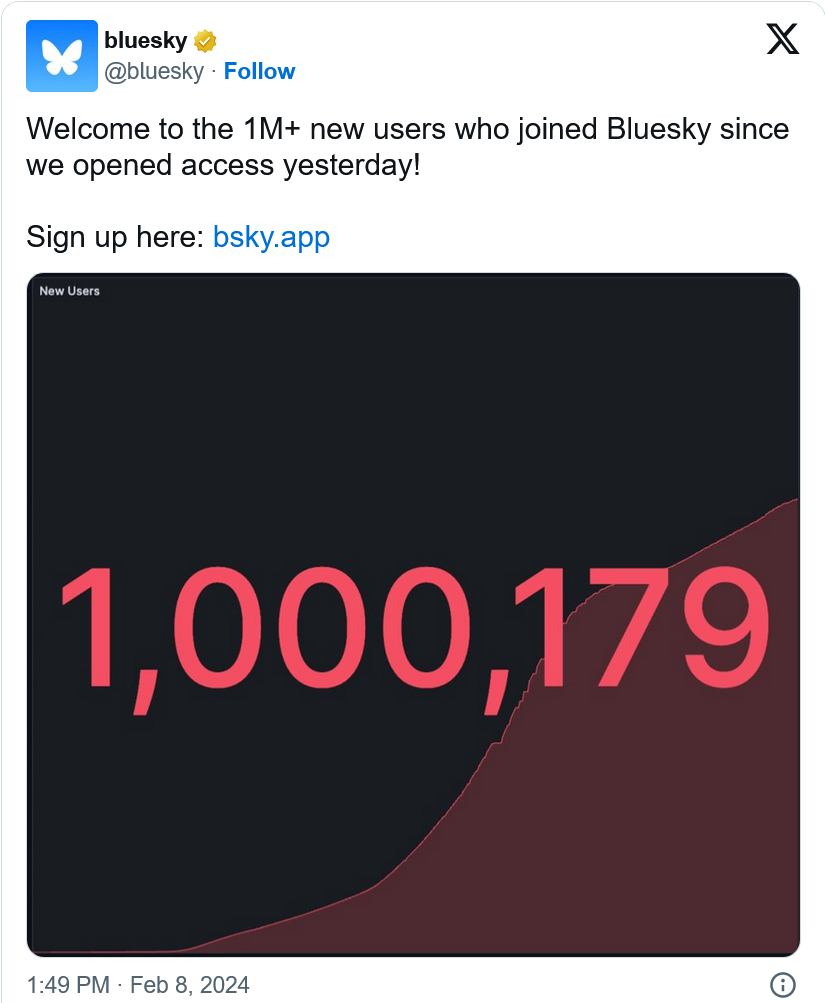Click the gold verified badge
The width and height of the screenshot is (825, 1003).
(205, 41)
